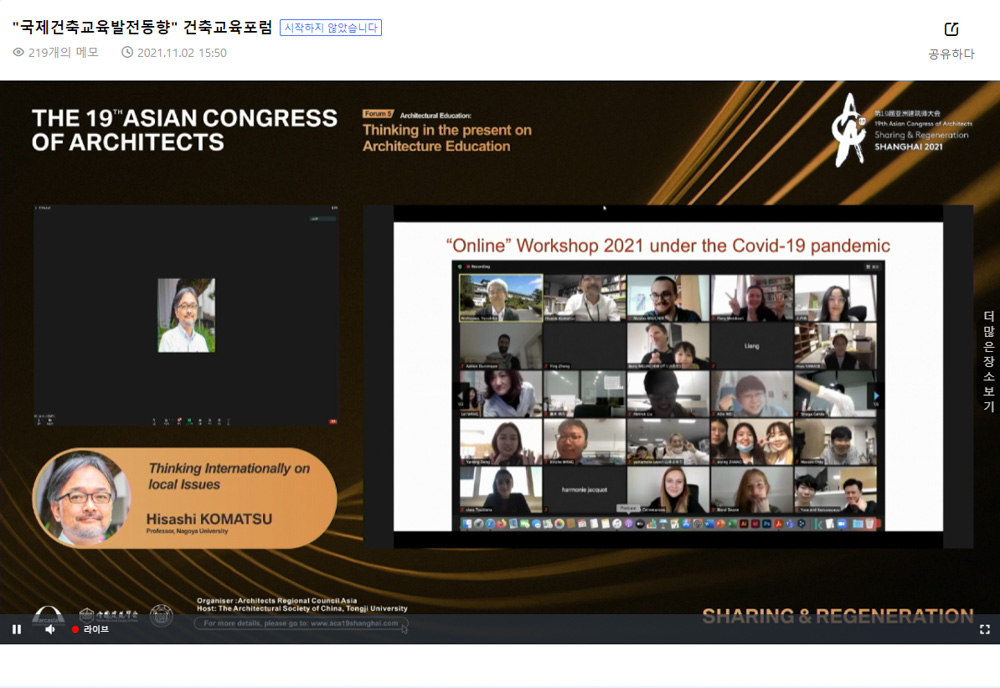1000x688 pixels.
Task: Click the 219개의 메모 view count text
Action: [63, 52]
